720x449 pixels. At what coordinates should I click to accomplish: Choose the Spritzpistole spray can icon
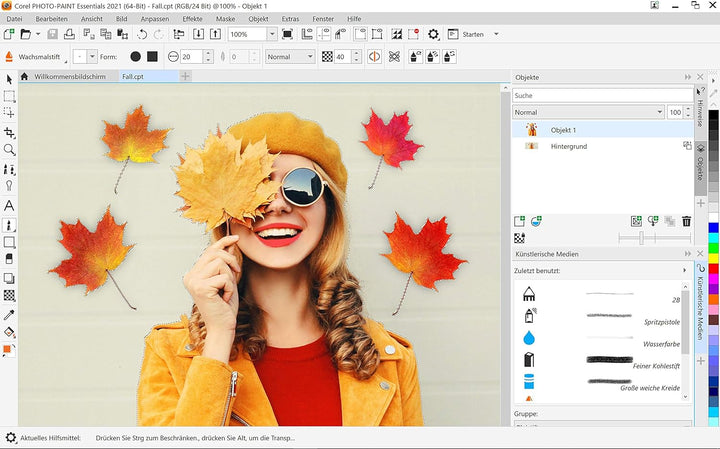(529, 316)
